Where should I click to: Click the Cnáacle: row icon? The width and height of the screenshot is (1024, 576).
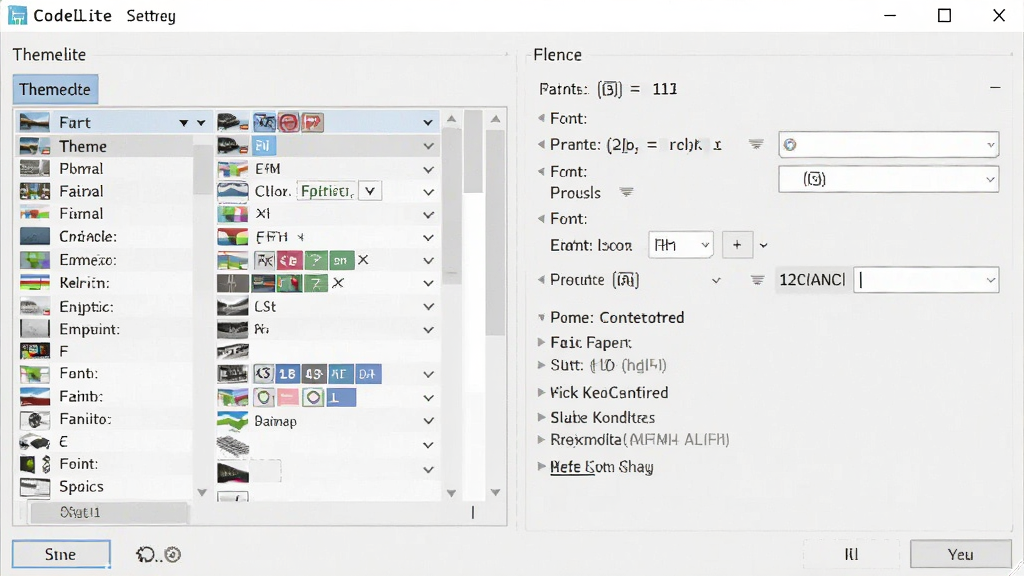click(35, 236)
